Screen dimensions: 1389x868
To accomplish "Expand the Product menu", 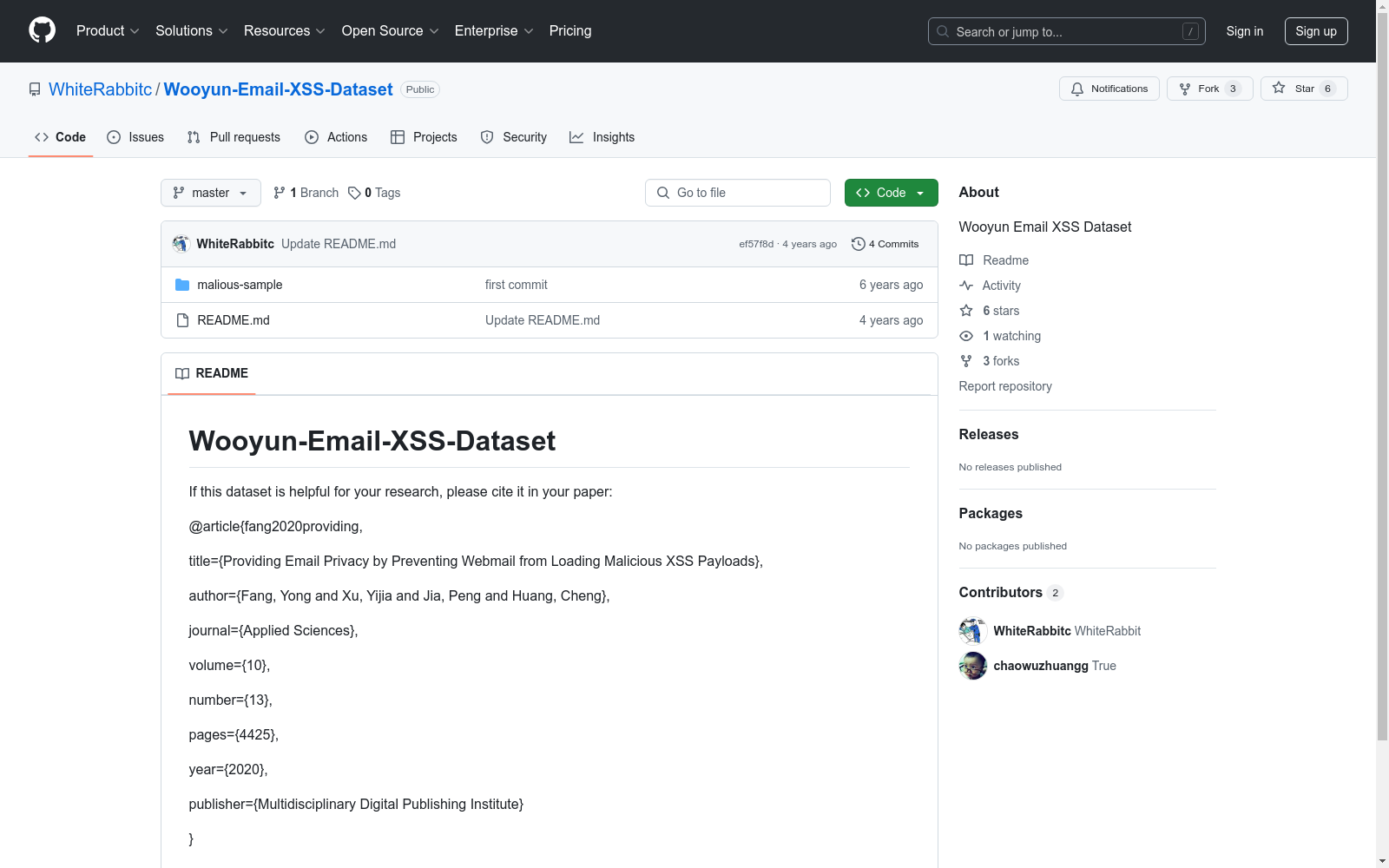I will pyautogui.click(x=108, y=30).
